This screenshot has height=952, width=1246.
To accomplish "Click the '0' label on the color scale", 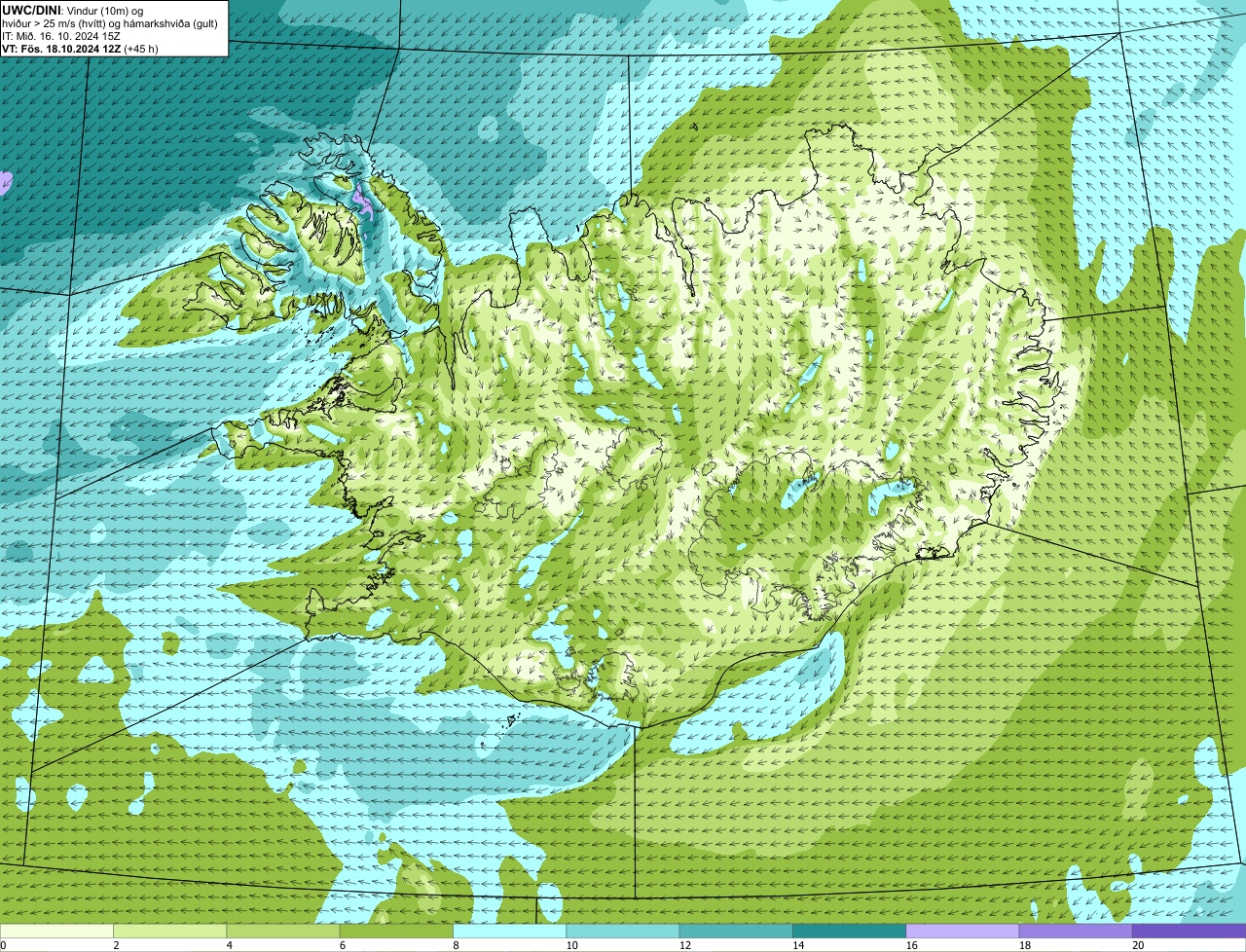I will coord(3,945).
